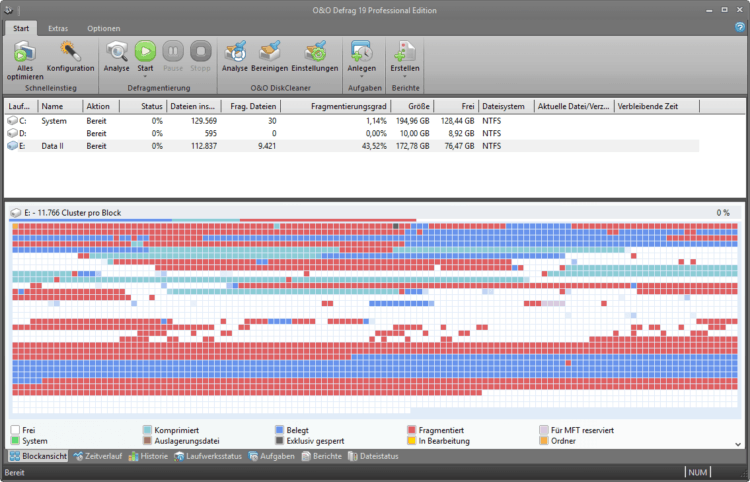Switch to the Start ribbon tab

(21, 28)
